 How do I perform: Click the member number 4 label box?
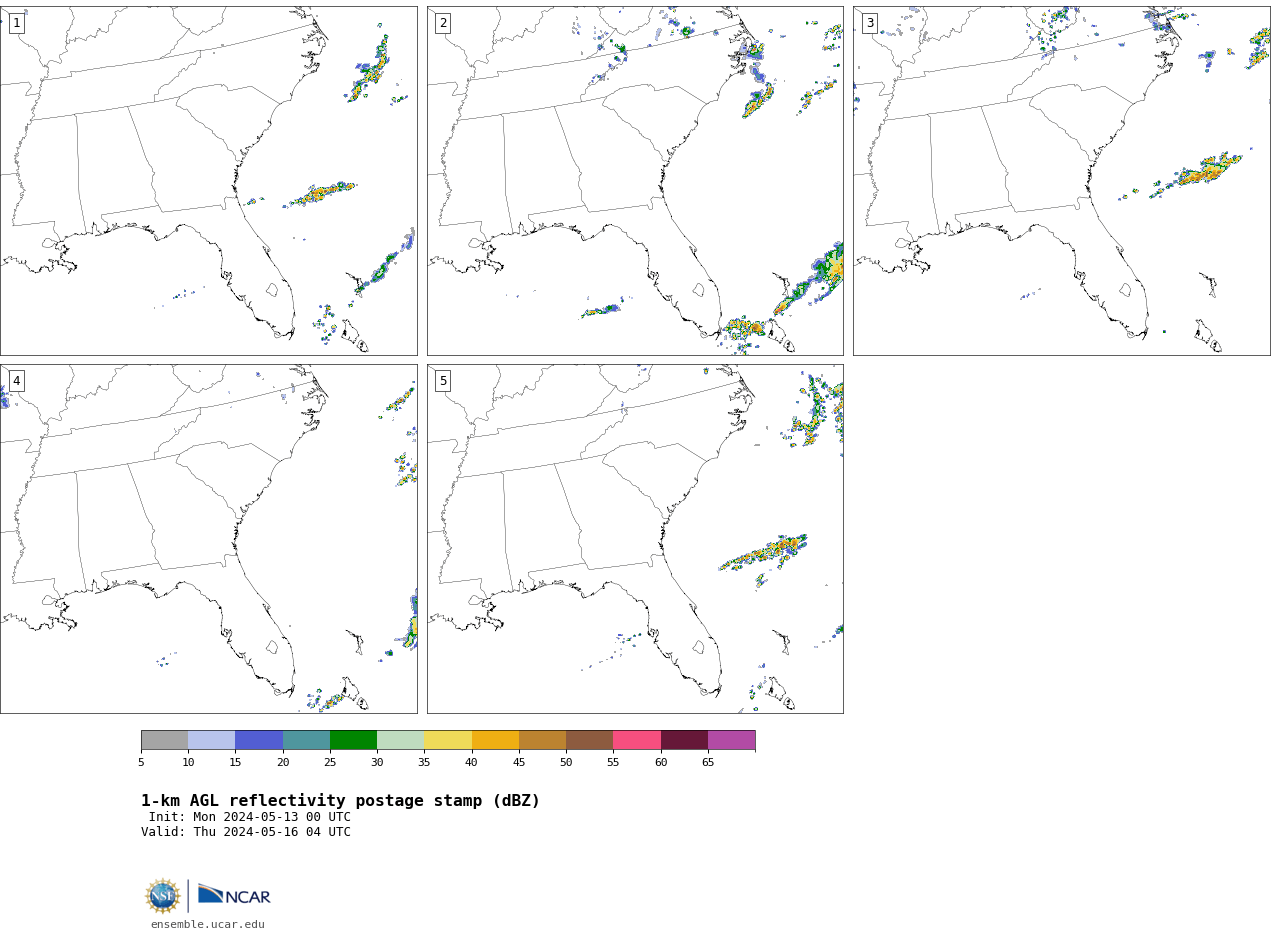[x=16, y=381]
